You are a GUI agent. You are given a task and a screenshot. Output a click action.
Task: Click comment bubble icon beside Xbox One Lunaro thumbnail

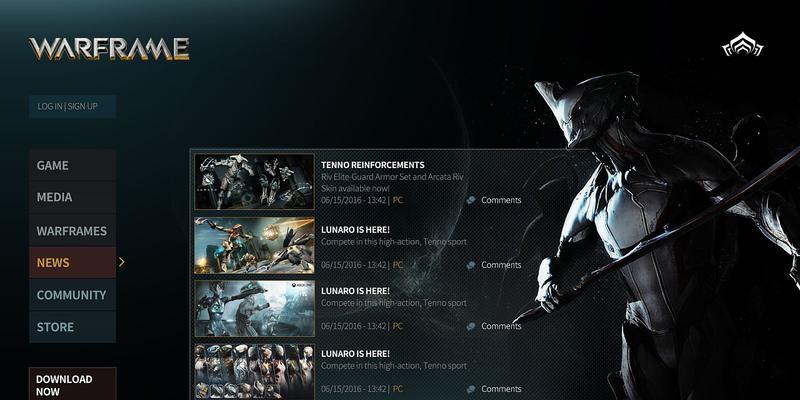click(471, 326)
